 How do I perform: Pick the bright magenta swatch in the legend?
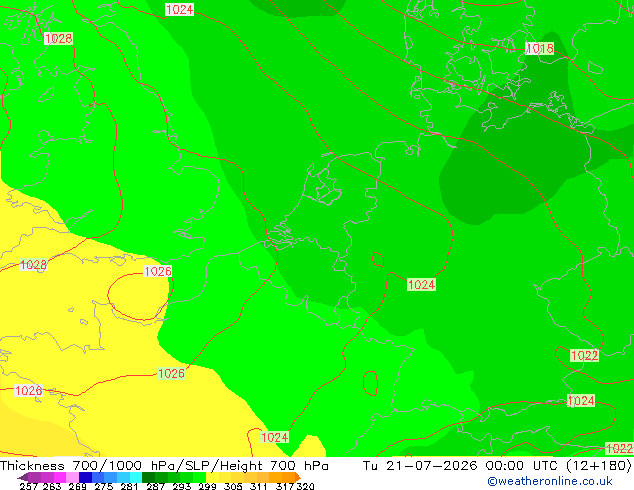60,477
